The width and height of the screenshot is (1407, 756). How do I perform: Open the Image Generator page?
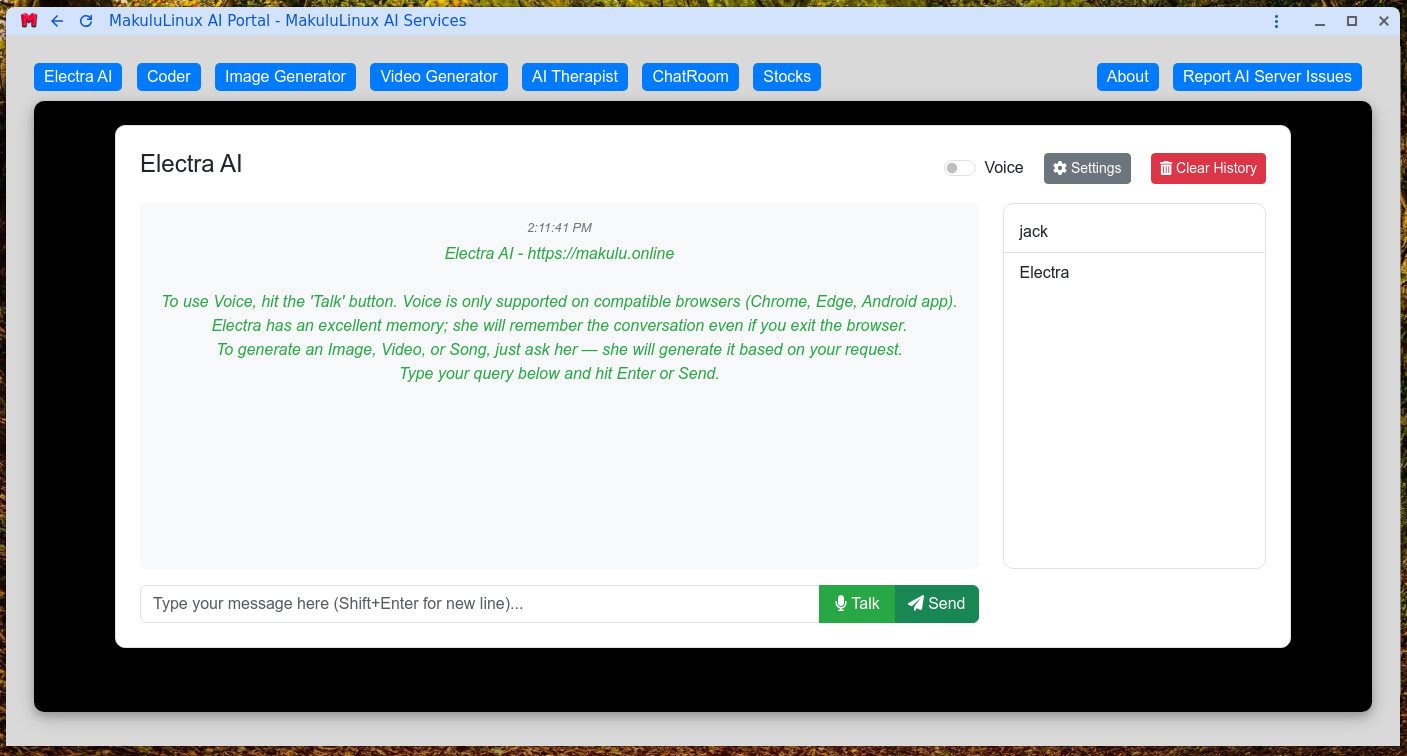(x=285, y=77)
